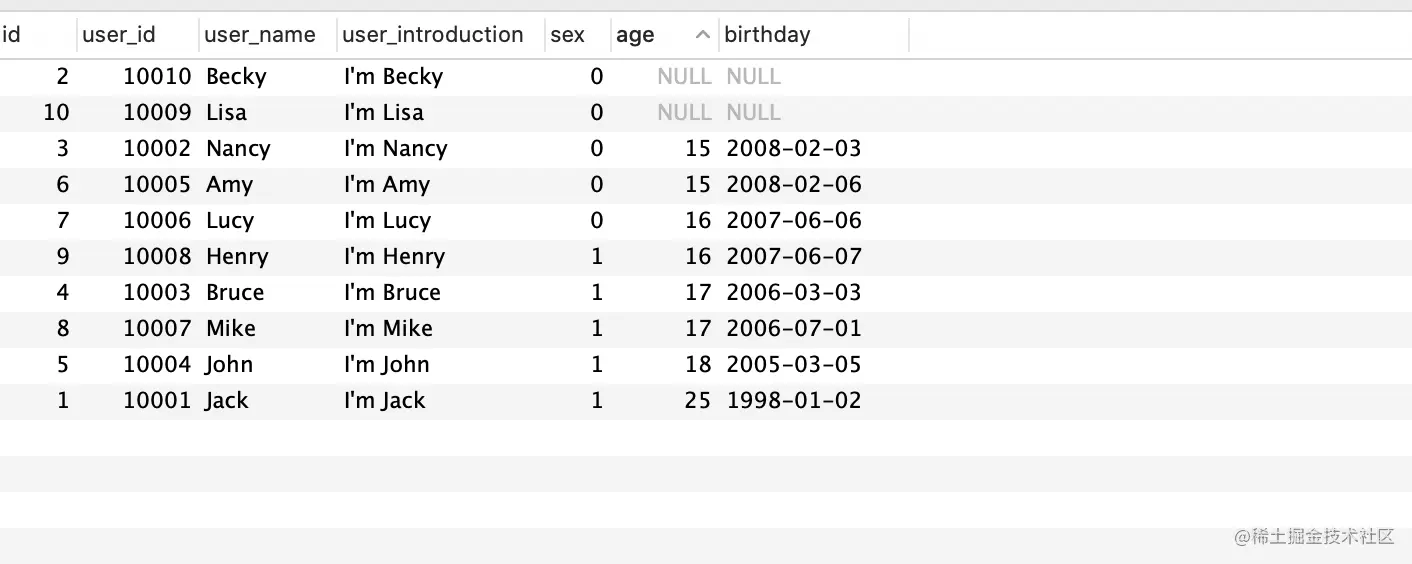Select the "I'm Nancy" introduction cell
The width and height of the screenshot is (1412, 564).
click(395, 149)
